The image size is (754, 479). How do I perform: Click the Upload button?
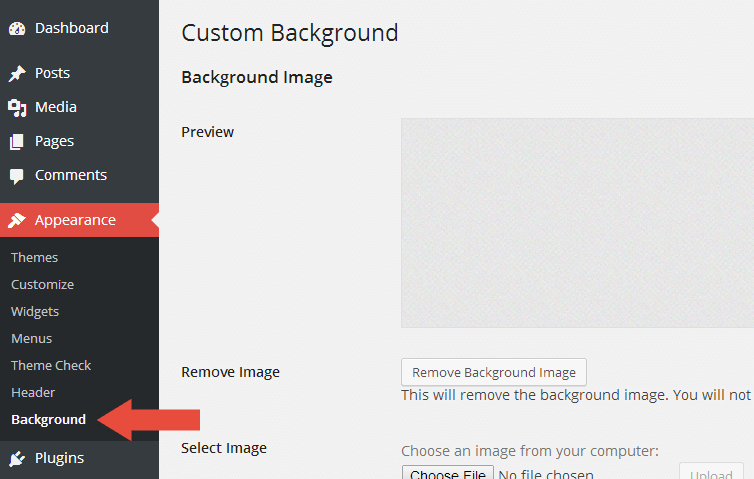(x=711, y=473)
